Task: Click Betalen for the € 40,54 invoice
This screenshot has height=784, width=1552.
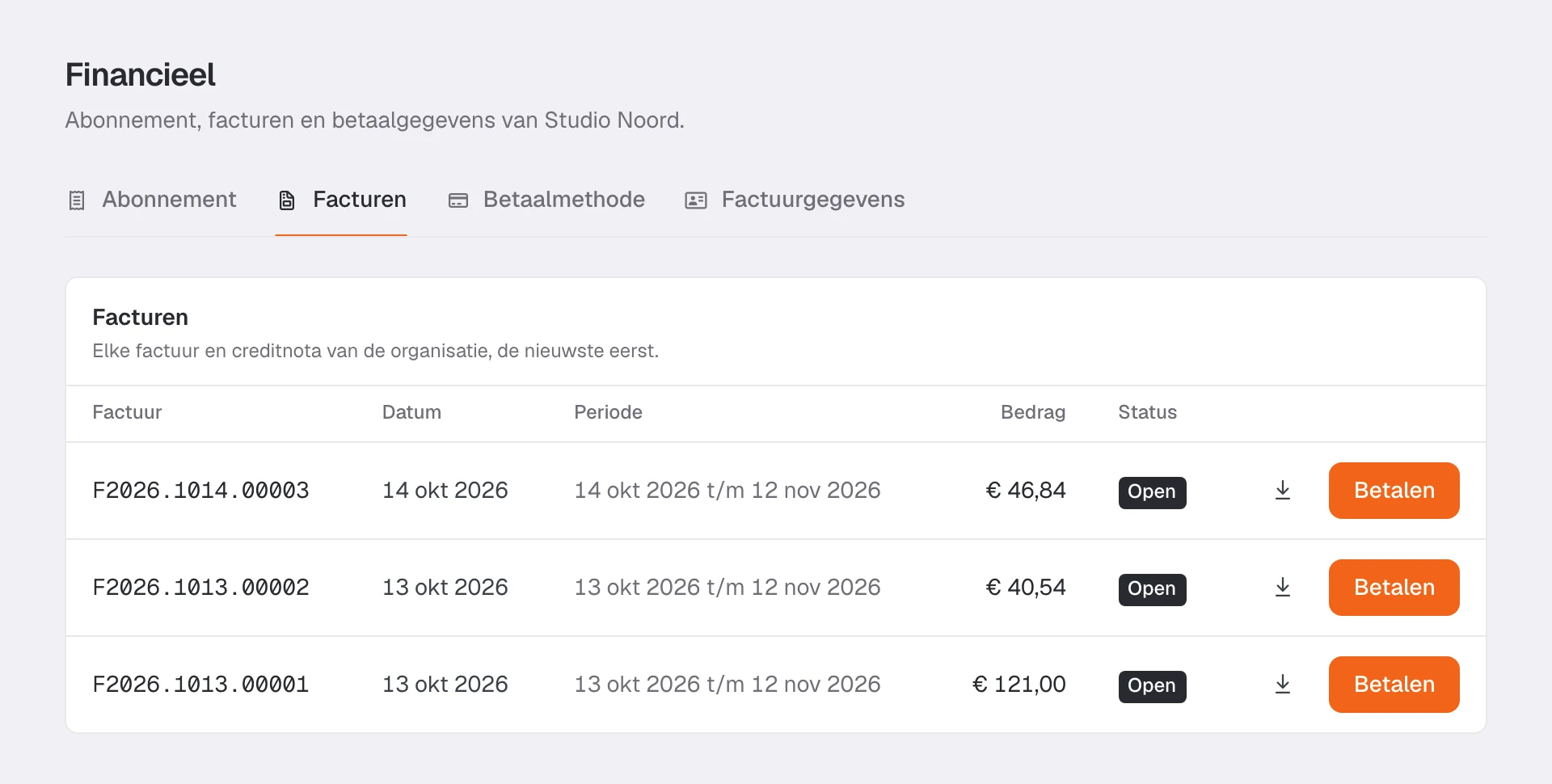Action: 1394,588
